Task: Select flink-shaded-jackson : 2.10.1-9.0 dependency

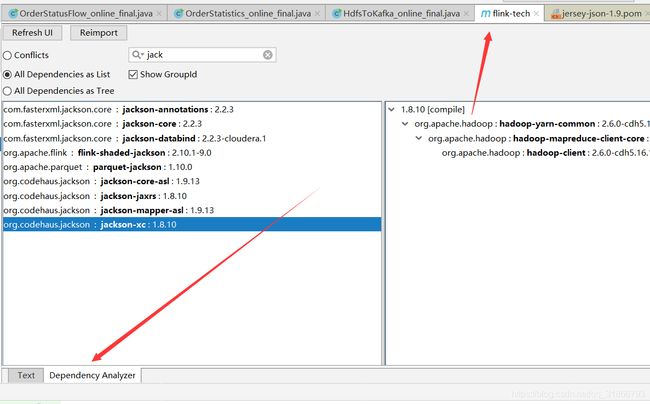Action: (192, 153)
